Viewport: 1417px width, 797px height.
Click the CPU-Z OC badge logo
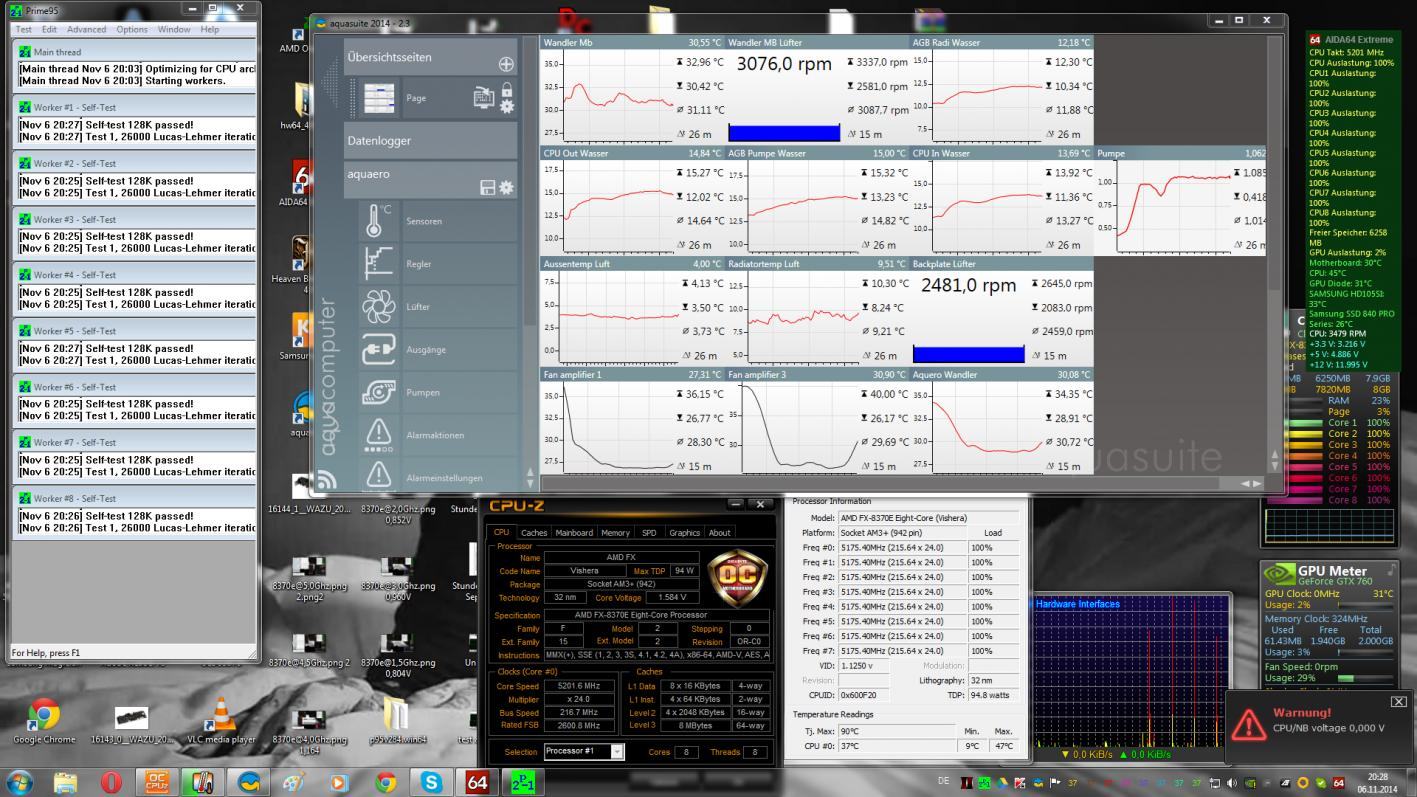click(738, 579)
